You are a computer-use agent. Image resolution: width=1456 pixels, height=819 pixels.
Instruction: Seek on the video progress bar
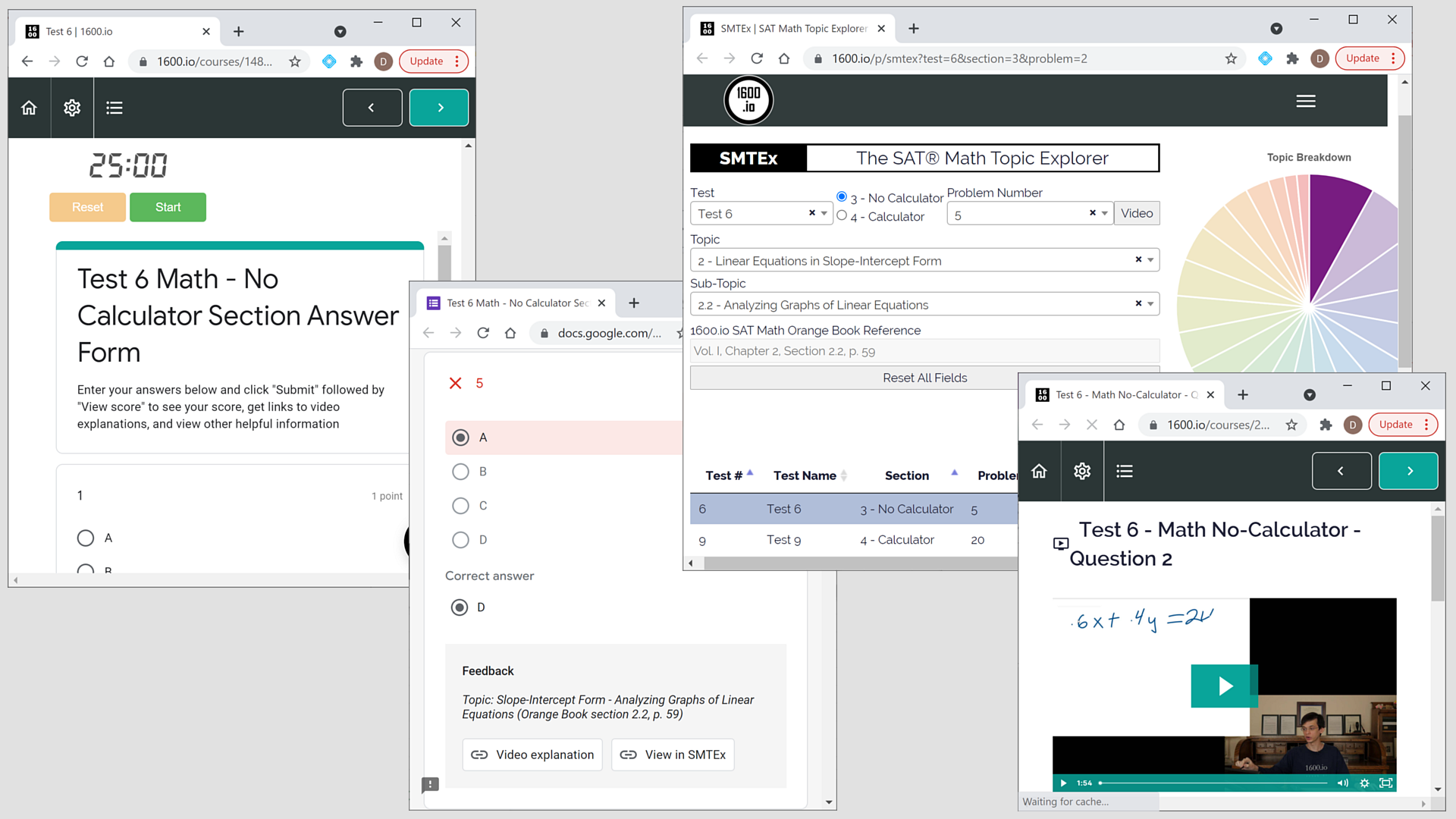1213,783
